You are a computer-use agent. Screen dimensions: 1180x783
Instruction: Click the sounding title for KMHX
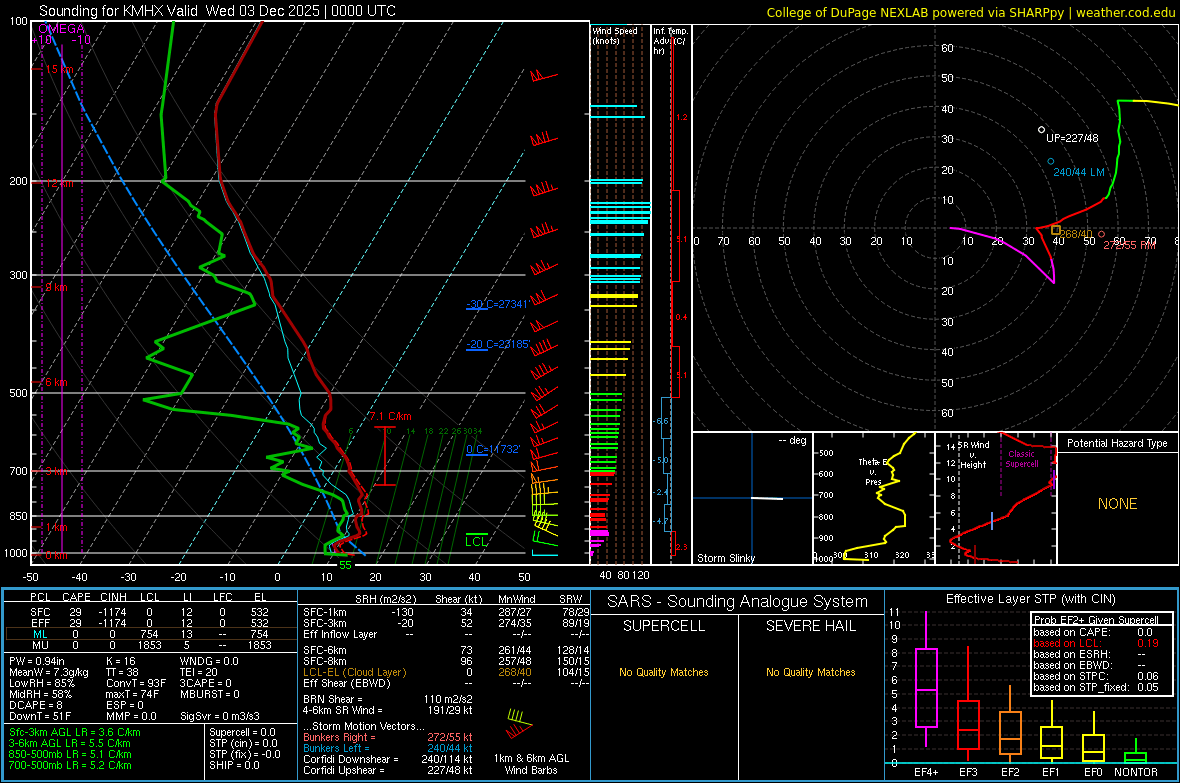(217, 11)
